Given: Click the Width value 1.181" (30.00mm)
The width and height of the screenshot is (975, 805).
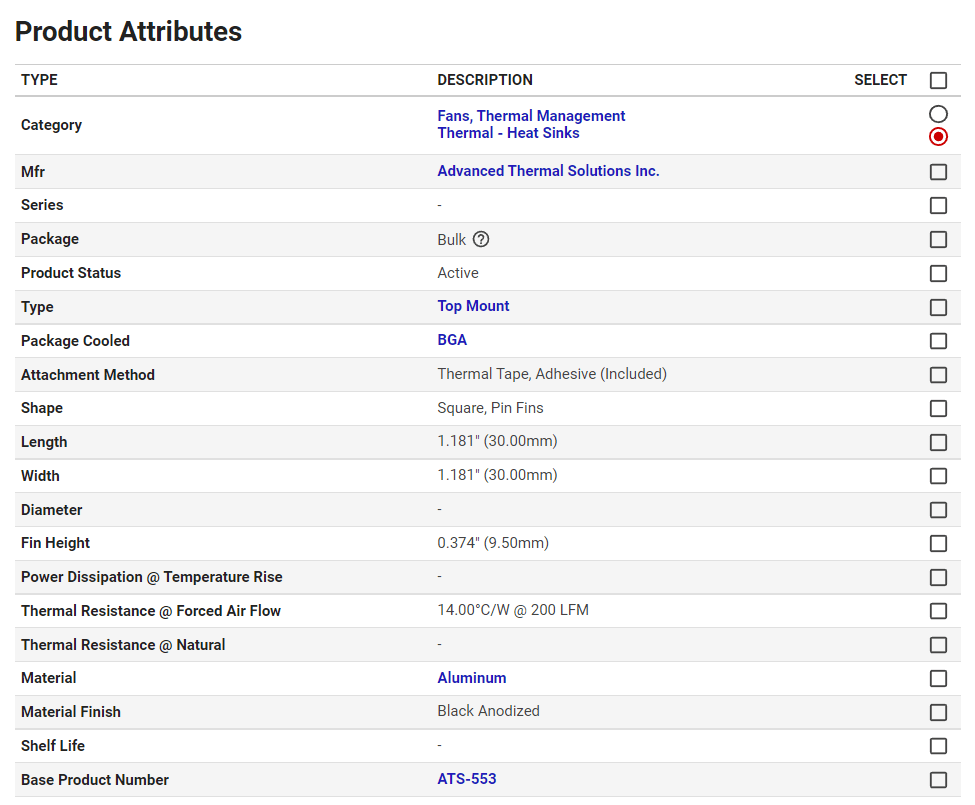Looking at the screenshot, I should (x=497, y=475).
